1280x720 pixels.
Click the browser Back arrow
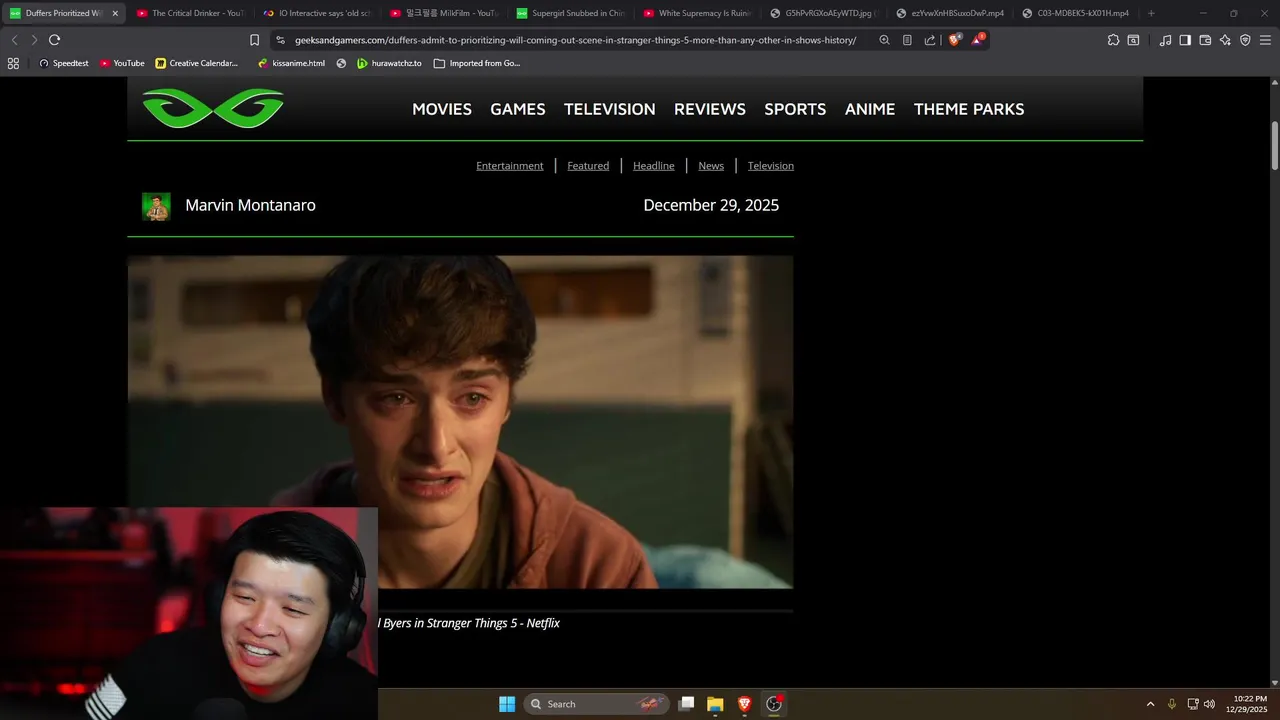14,40
